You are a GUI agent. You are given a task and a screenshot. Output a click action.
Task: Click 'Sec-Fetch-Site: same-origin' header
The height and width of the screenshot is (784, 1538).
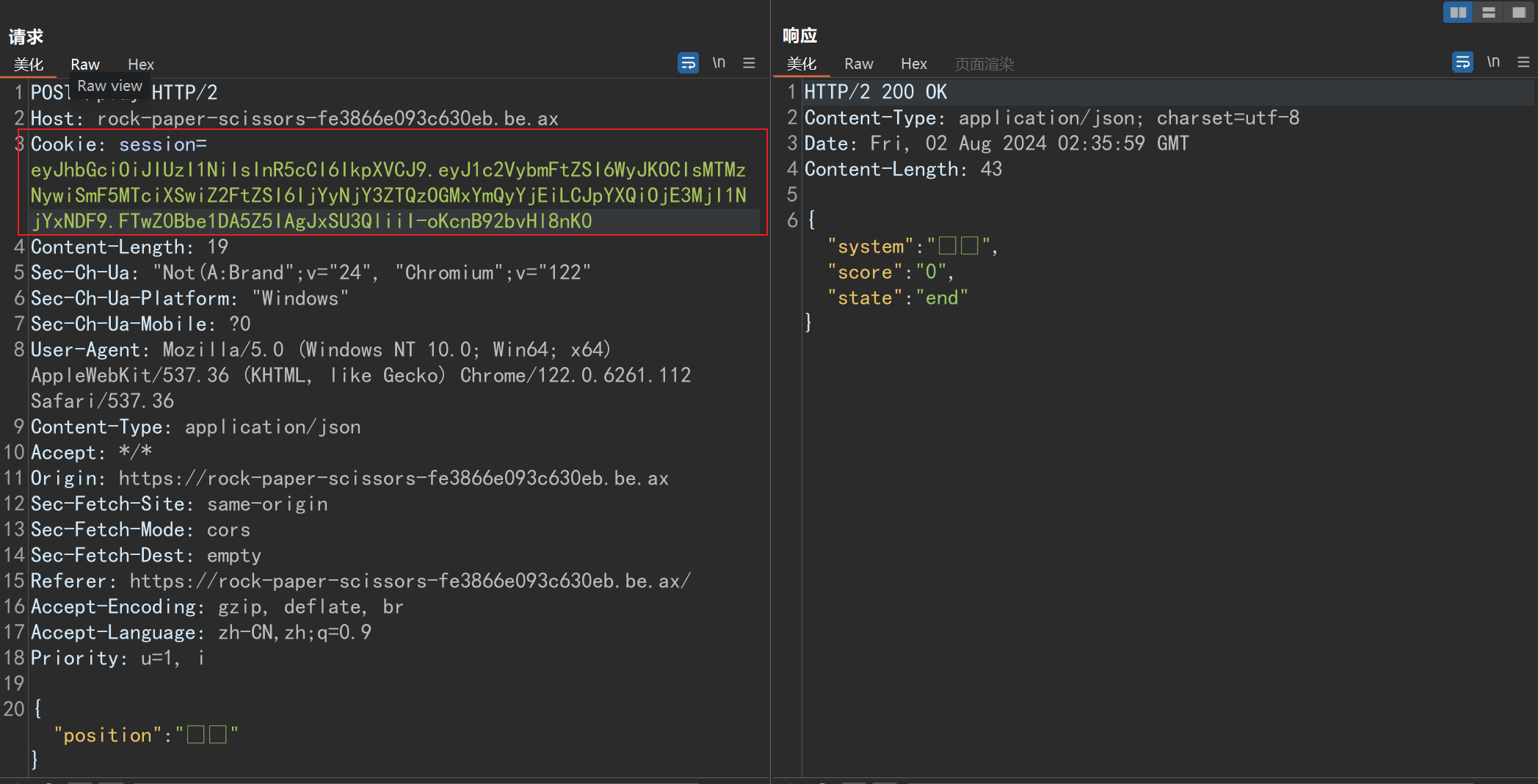(x=179, y=504)
